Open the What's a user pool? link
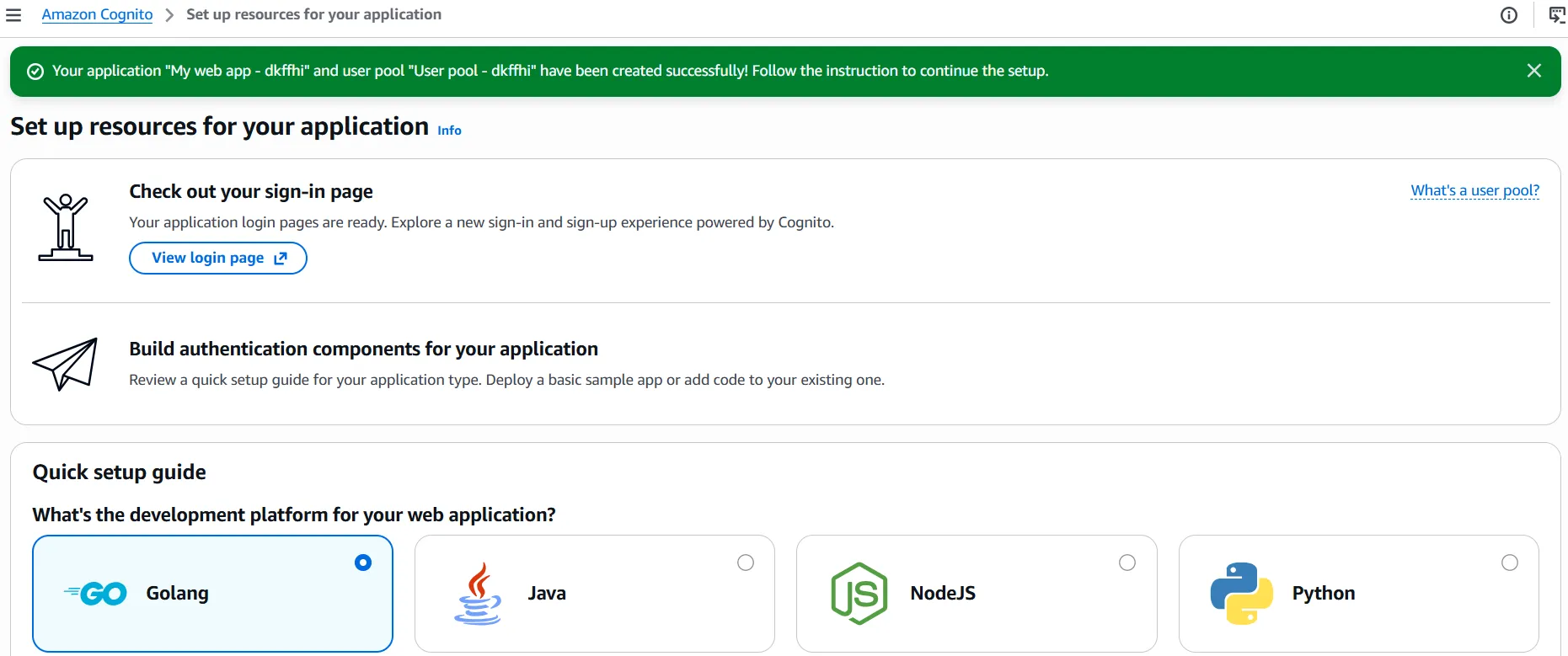 tap(1475, 190)
